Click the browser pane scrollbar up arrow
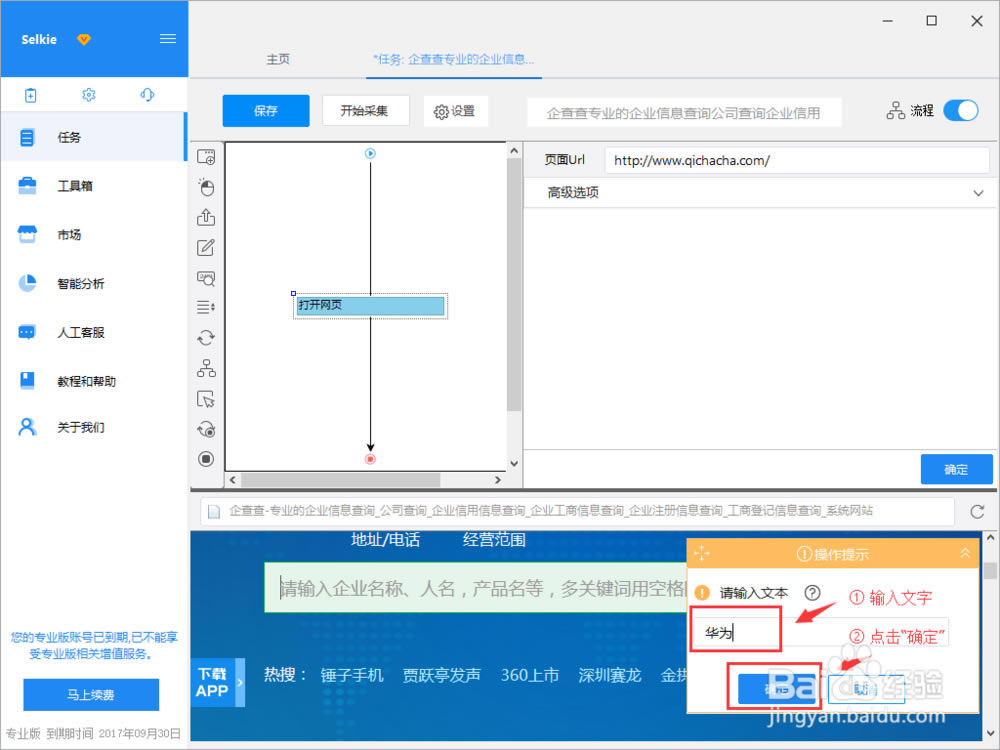This screenshot has height=750, width=1000. [x=990, y=538]
